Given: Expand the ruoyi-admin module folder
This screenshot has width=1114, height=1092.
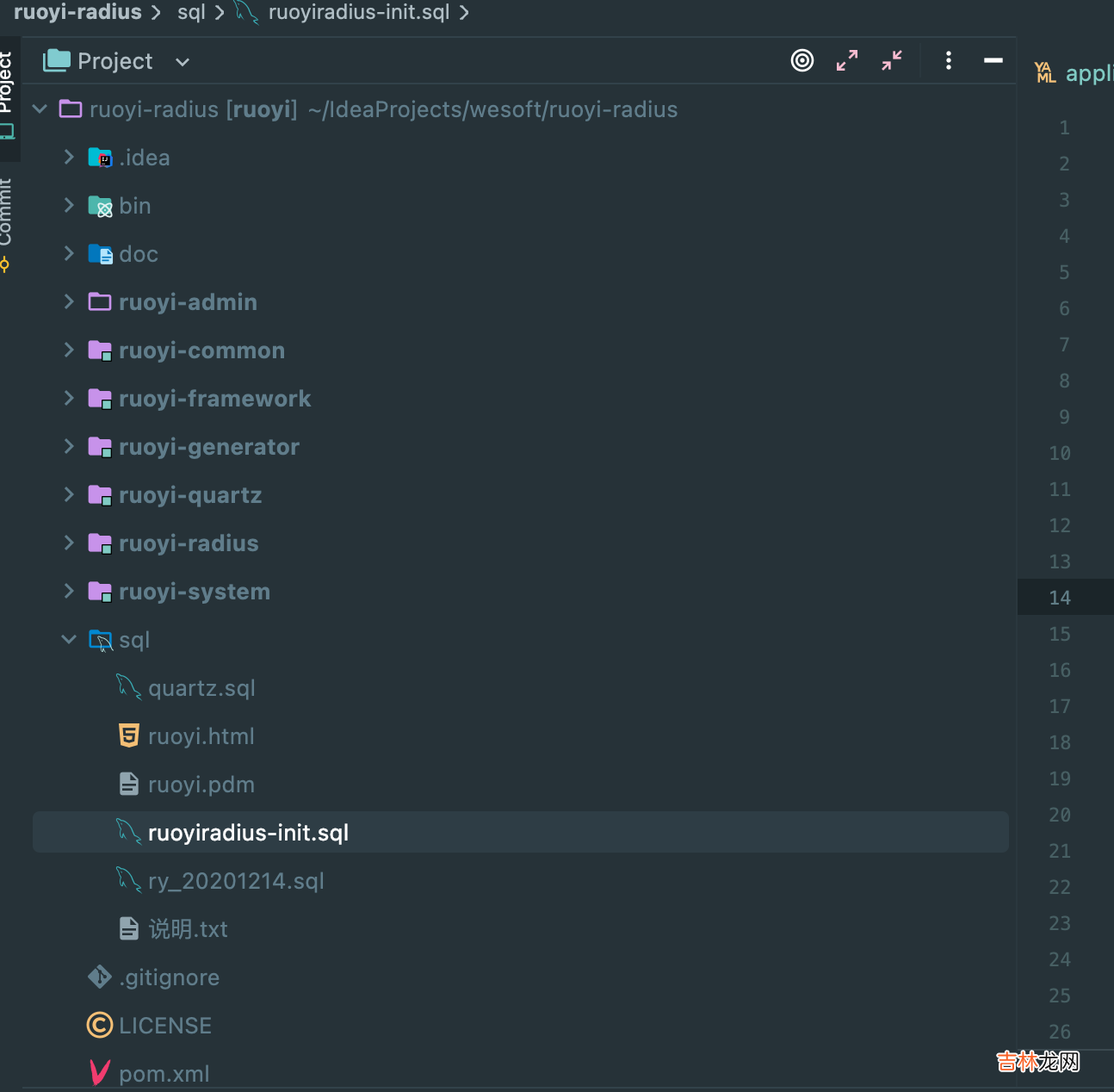Looking at the screenshot, I should tap(69, 301).
